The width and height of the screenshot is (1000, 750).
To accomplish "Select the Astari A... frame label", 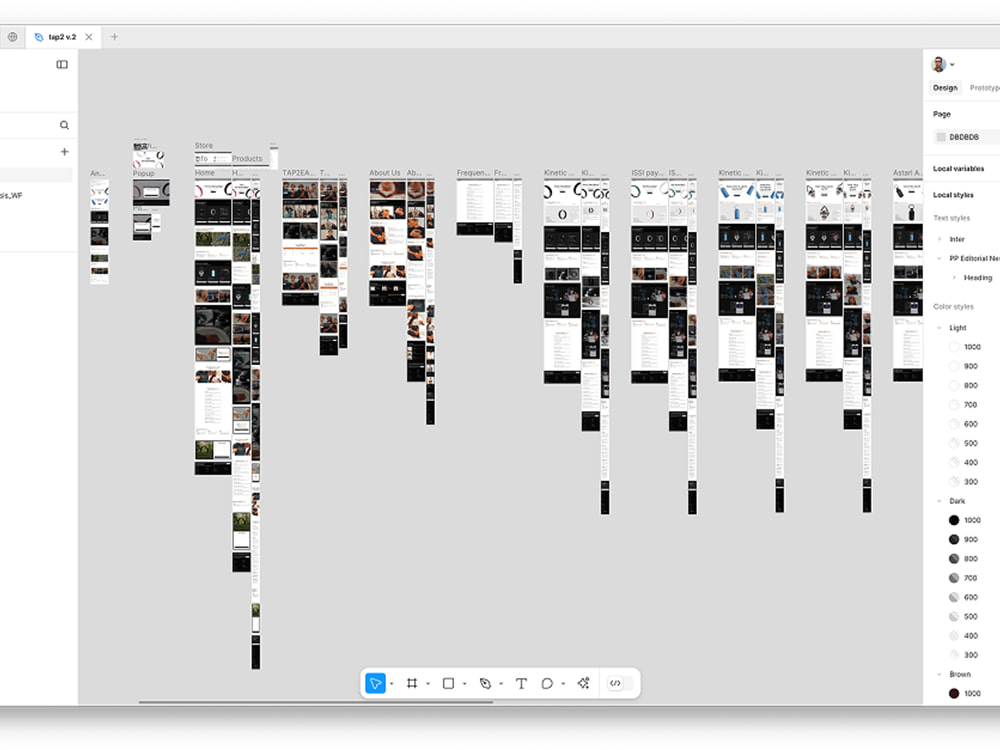I will coord(907,173).
